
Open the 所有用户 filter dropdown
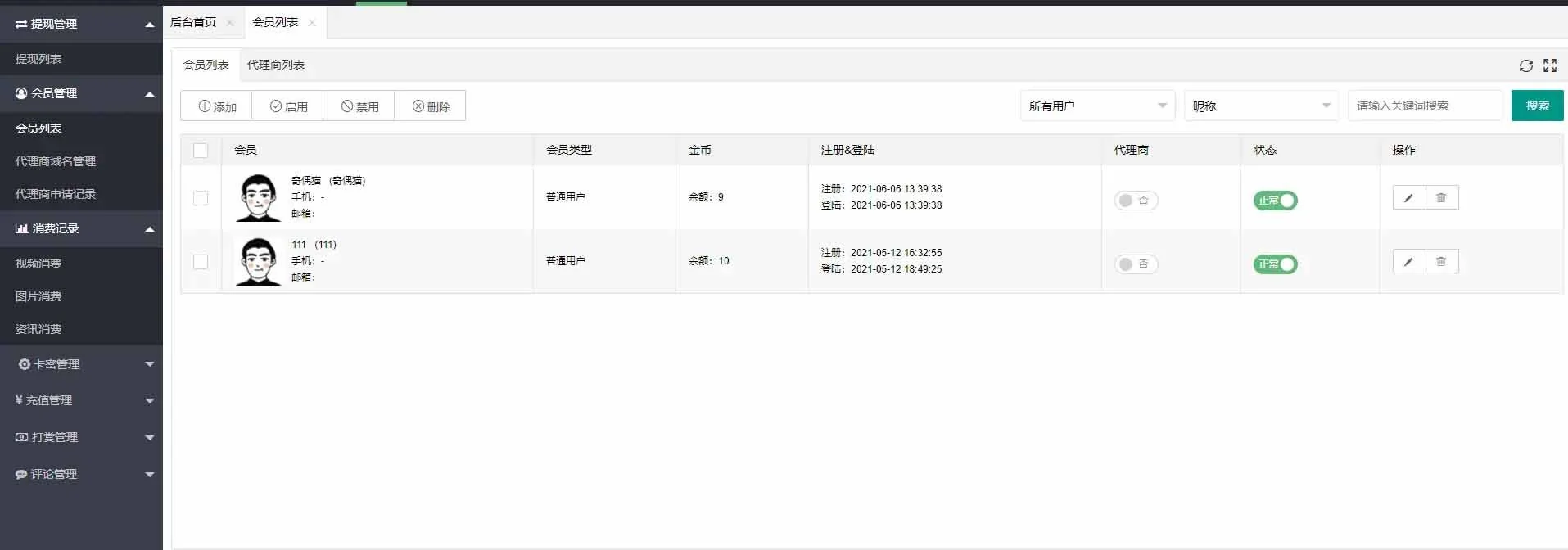coord(1096,106)
